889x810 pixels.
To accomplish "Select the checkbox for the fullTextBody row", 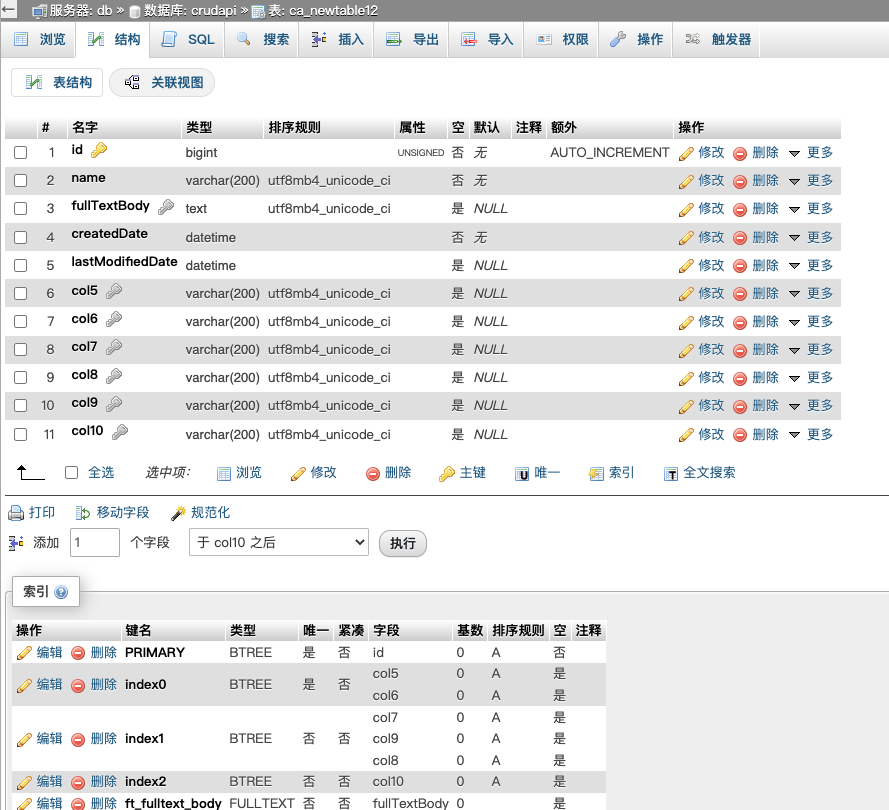I will [x=20, y=208].
